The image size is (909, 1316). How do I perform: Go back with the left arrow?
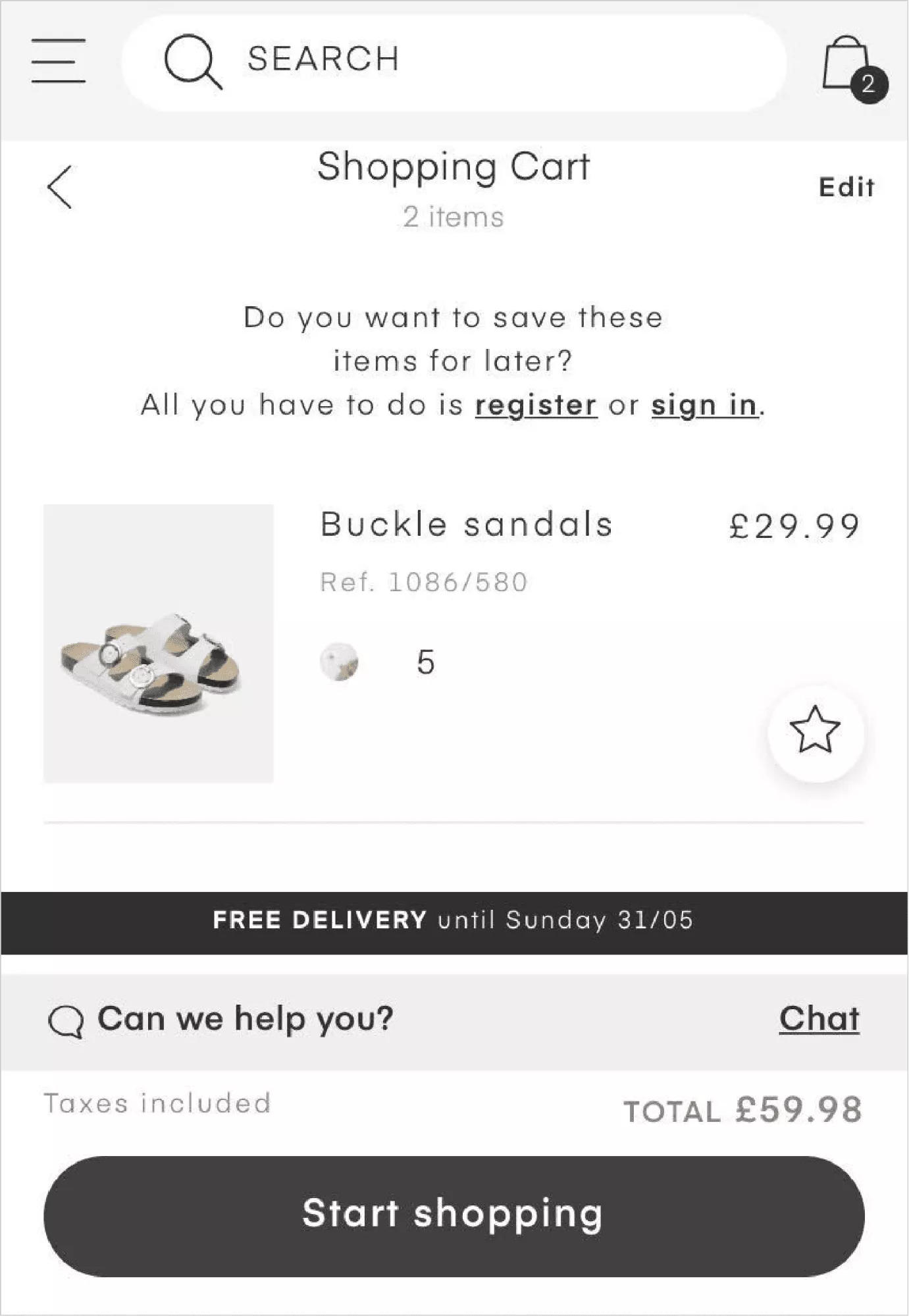tap(59, 188)
